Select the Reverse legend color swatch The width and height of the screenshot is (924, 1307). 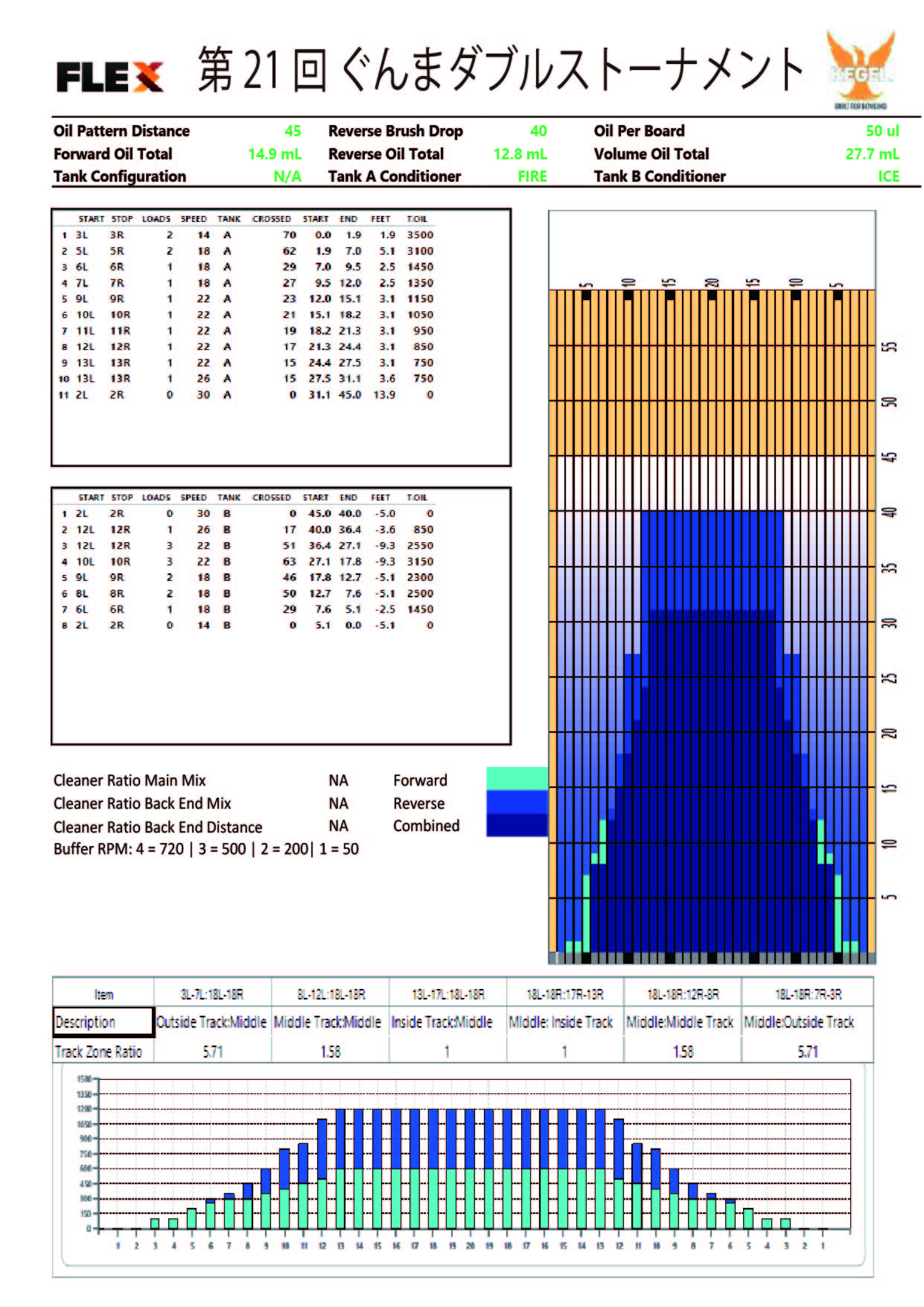(x=517, y=802)
